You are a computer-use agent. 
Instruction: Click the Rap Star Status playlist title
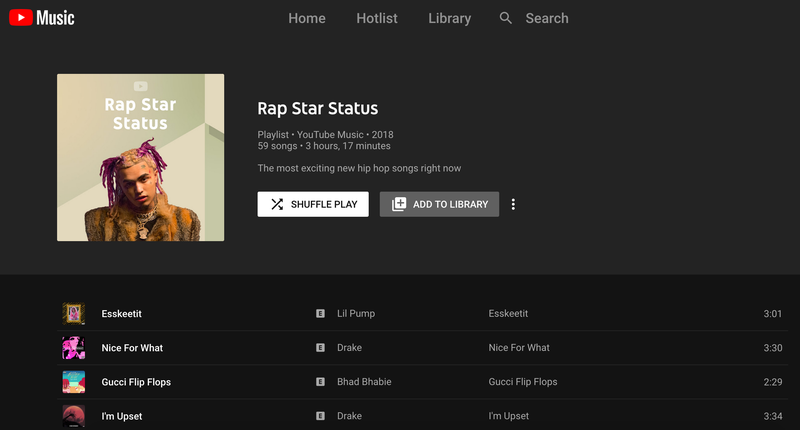(317, 108)
